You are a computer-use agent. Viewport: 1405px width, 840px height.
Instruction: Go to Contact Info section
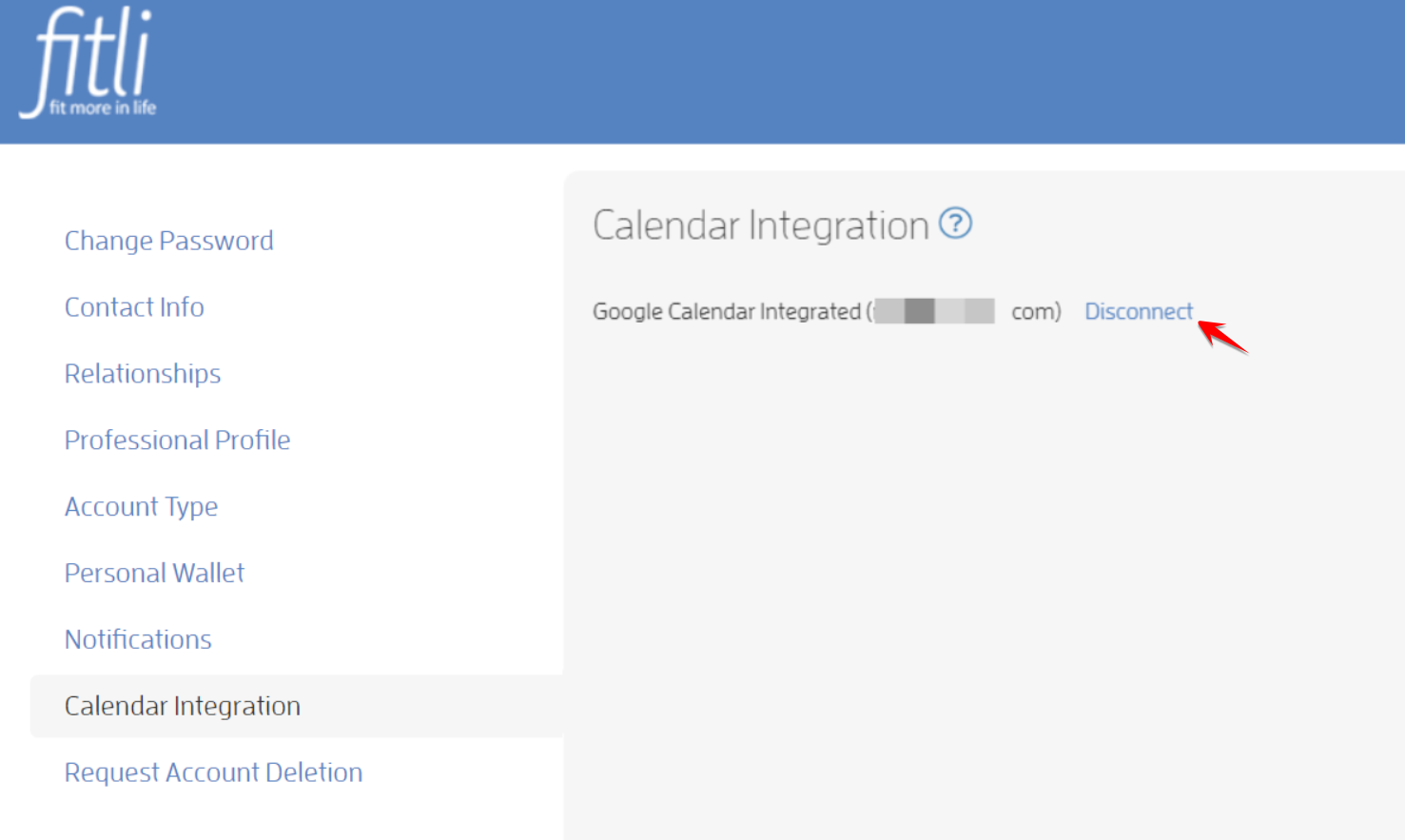[134, 307]
